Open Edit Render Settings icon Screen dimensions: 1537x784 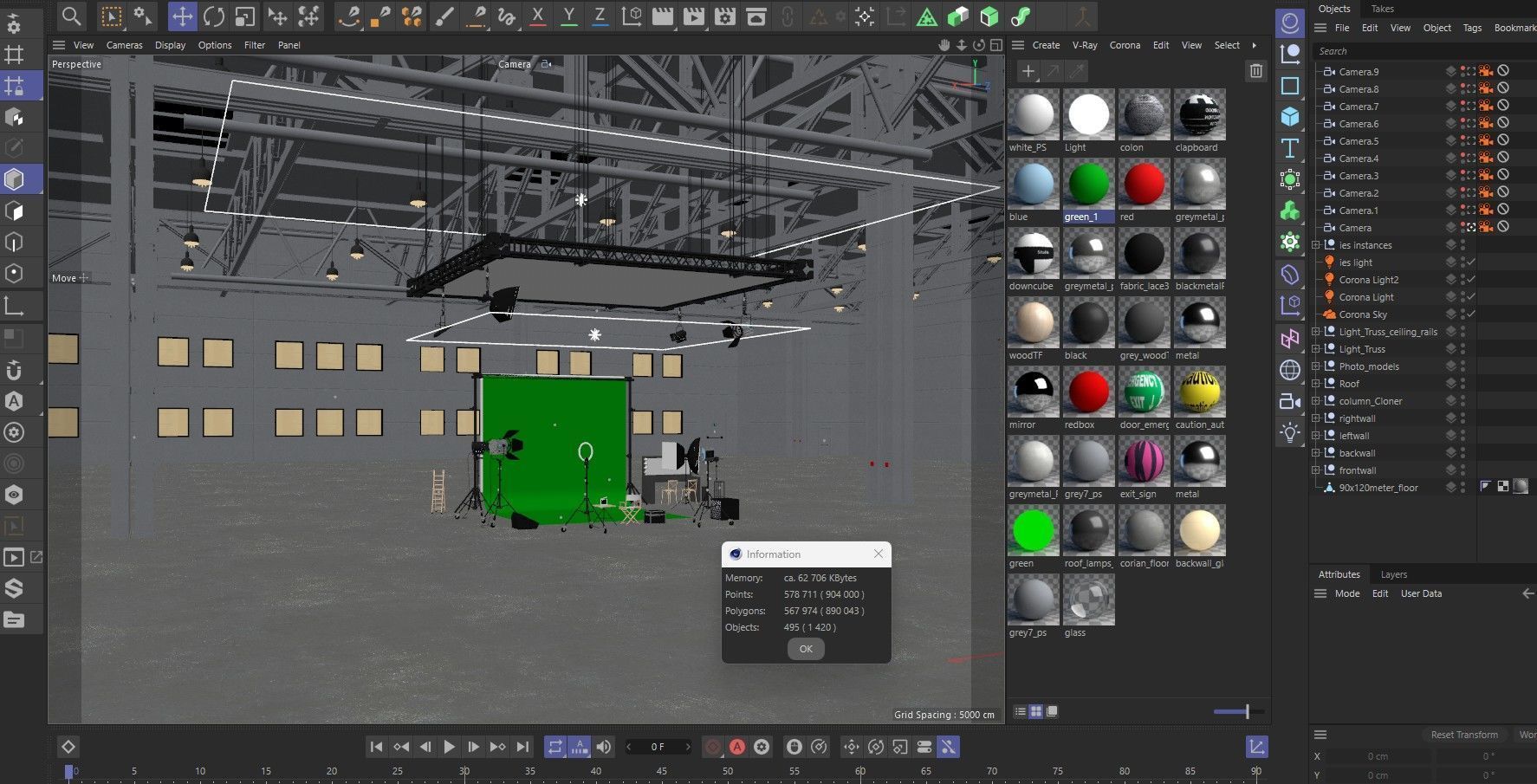tap(725, 16)
